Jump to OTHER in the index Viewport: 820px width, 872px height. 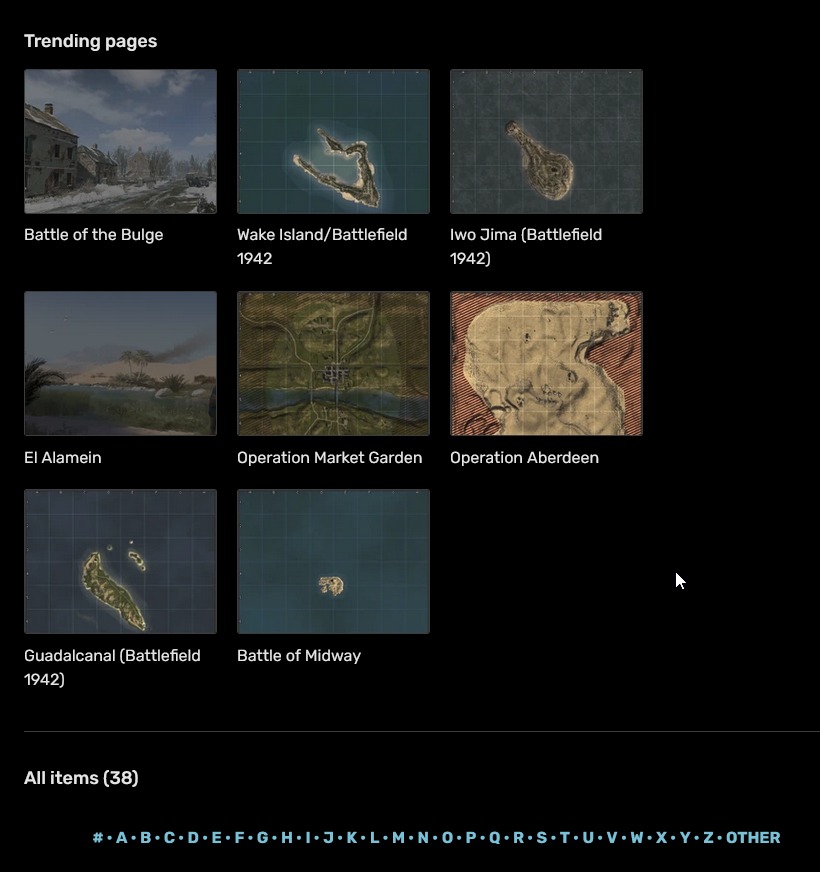(753, 838)
